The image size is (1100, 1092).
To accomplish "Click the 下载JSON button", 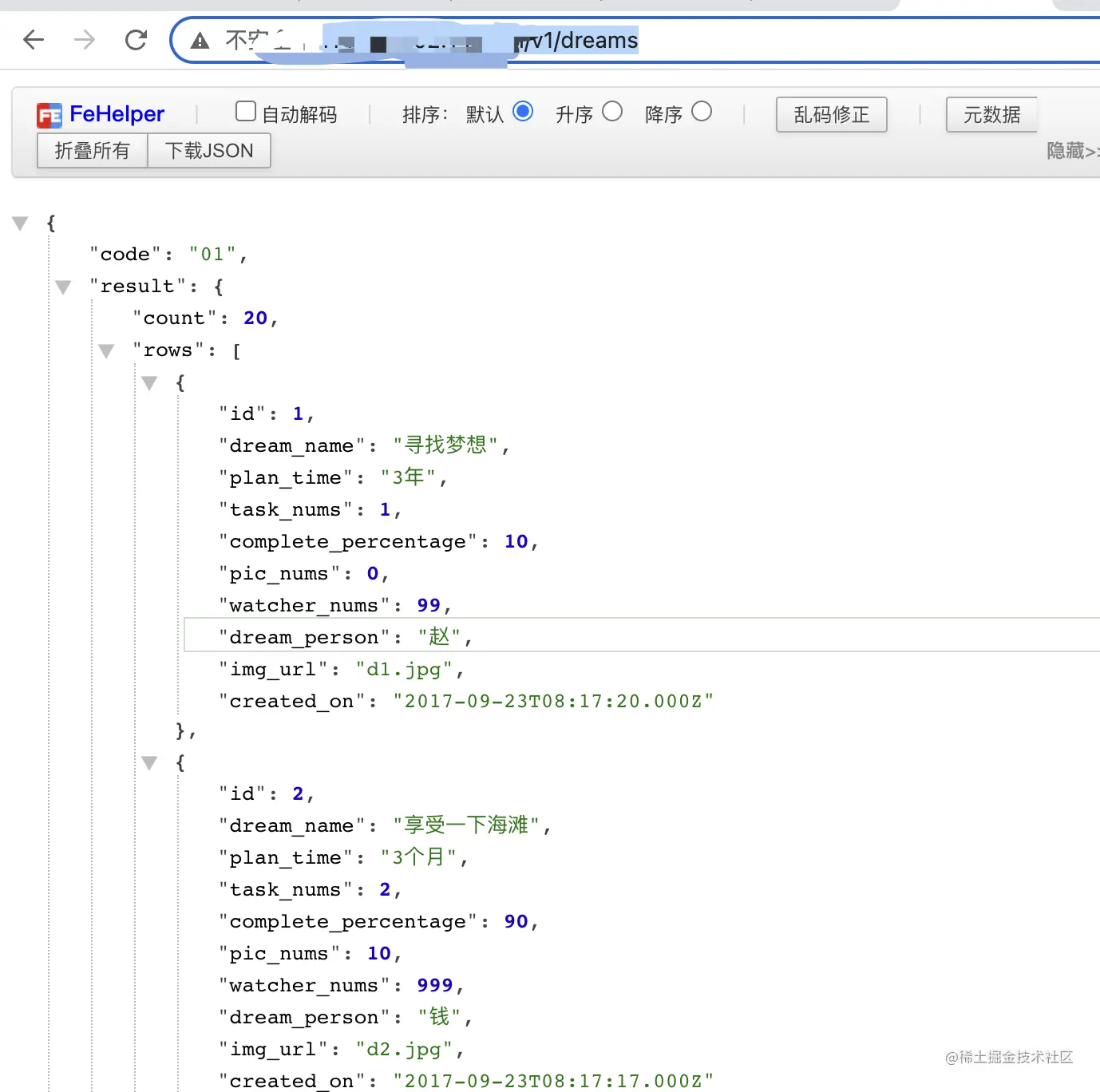I will tap(209, 151).
